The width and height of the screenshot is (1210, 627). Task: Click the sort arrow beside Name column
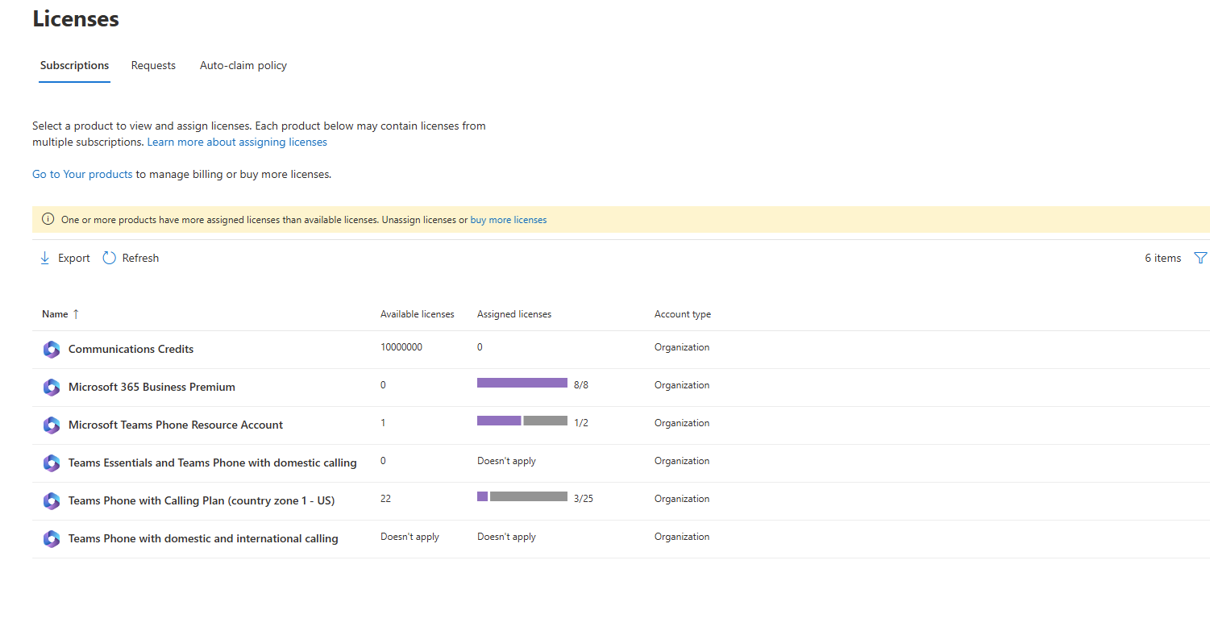pos(76,314)
